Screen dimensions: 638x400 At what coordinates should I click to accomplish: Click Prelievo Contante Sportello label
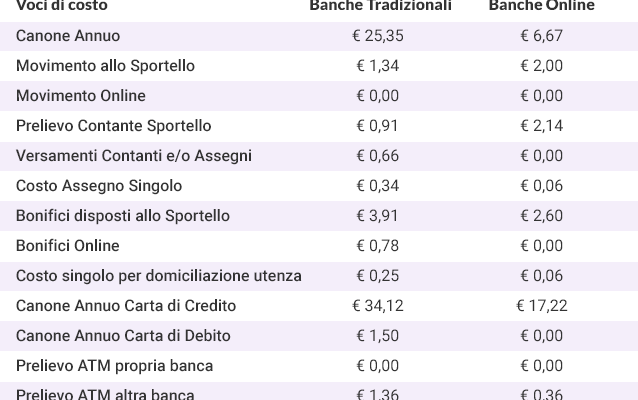pos(114,126)
